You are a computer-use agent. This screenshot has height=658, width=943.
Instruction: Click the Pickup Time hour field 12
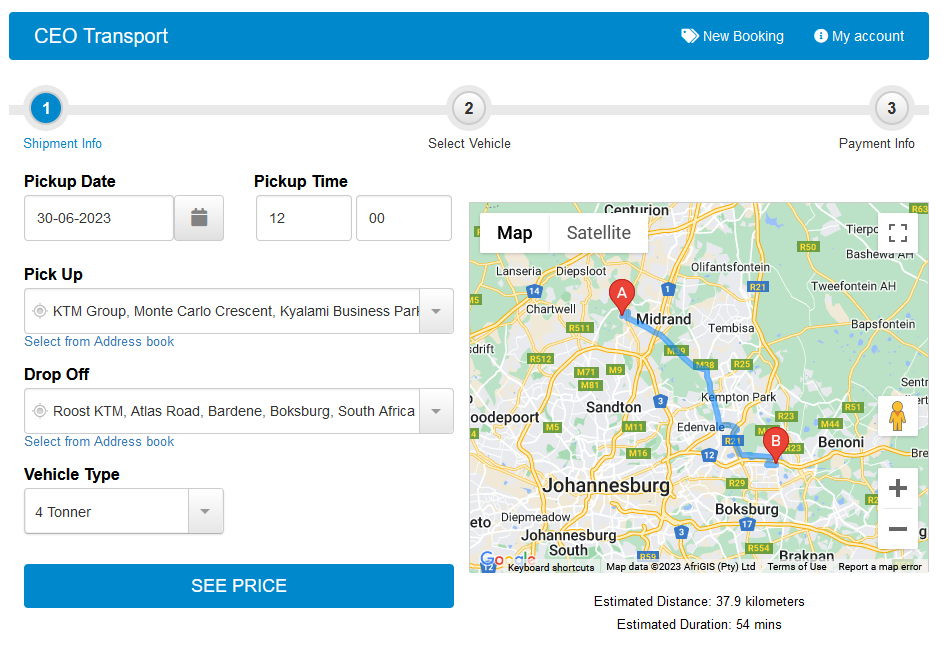tap(304, 218)
